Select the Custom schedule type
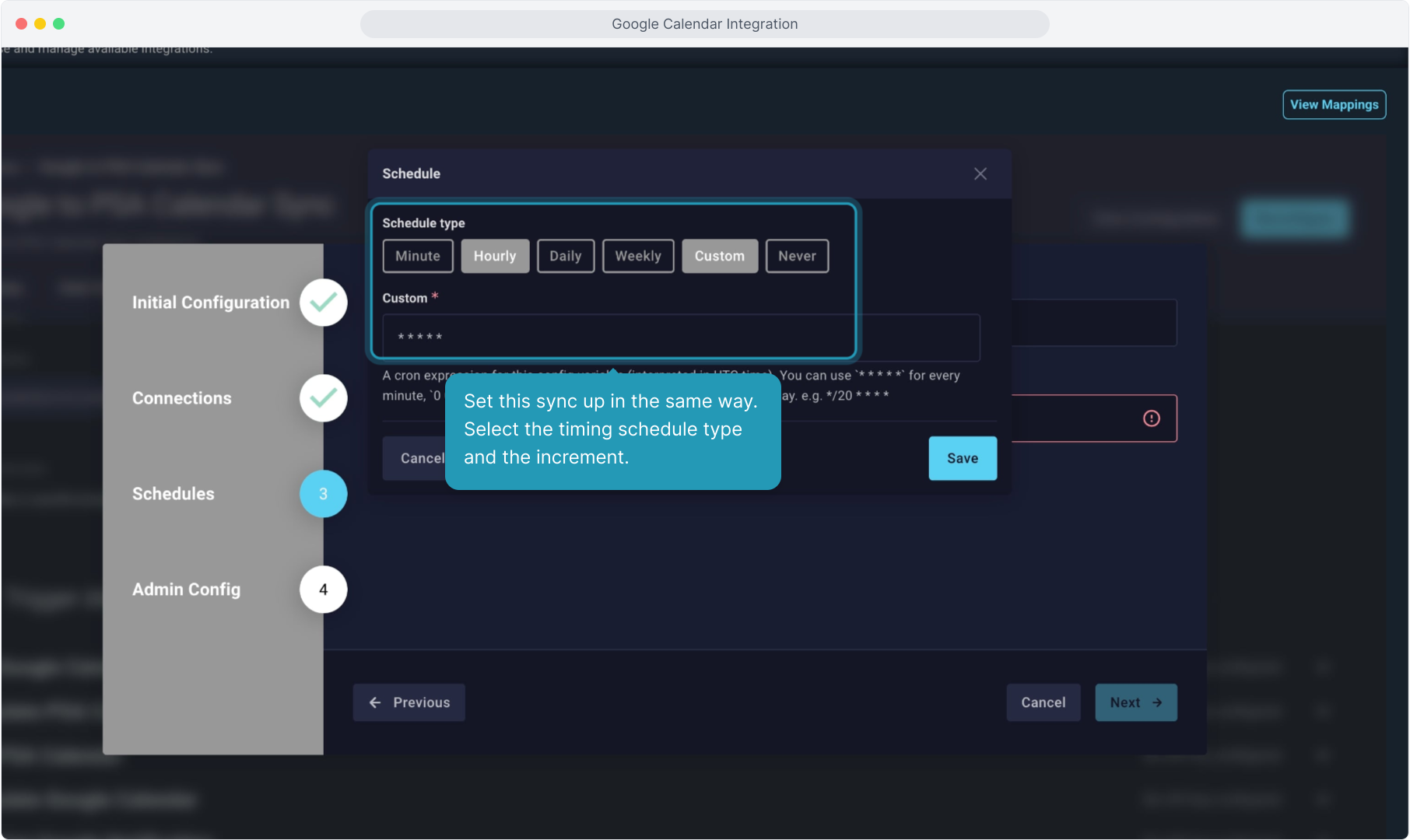The image size is (1410, 840). click(x=720, y=256)
